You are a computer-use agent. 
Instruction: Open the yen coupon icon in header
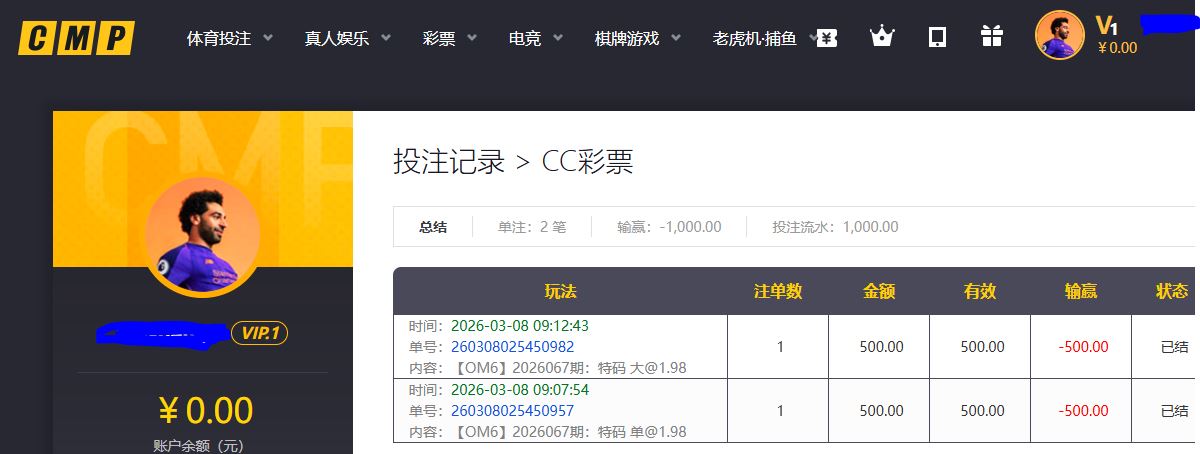826,38
